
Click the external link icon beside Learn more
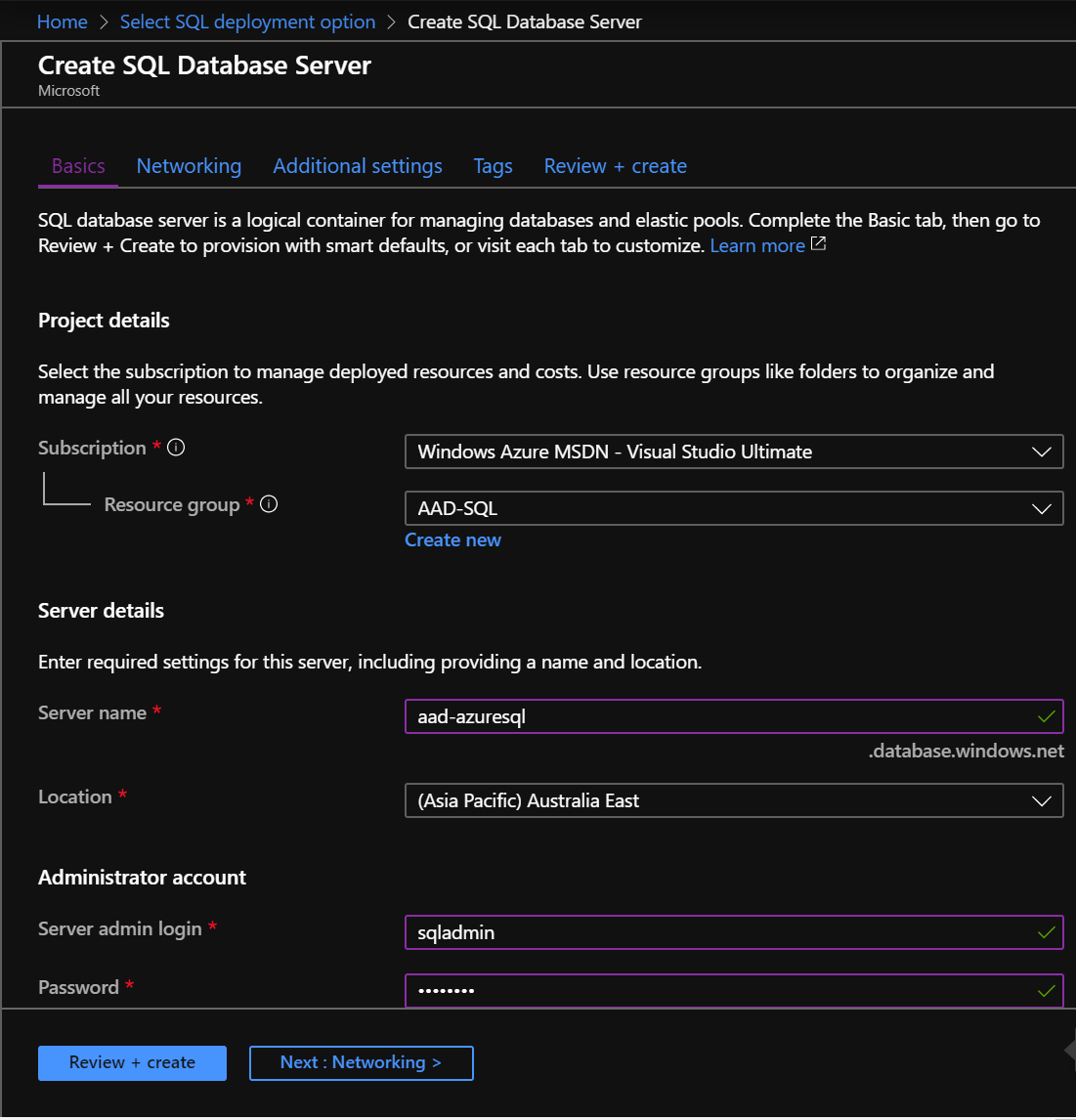click(x=817, y=243)
